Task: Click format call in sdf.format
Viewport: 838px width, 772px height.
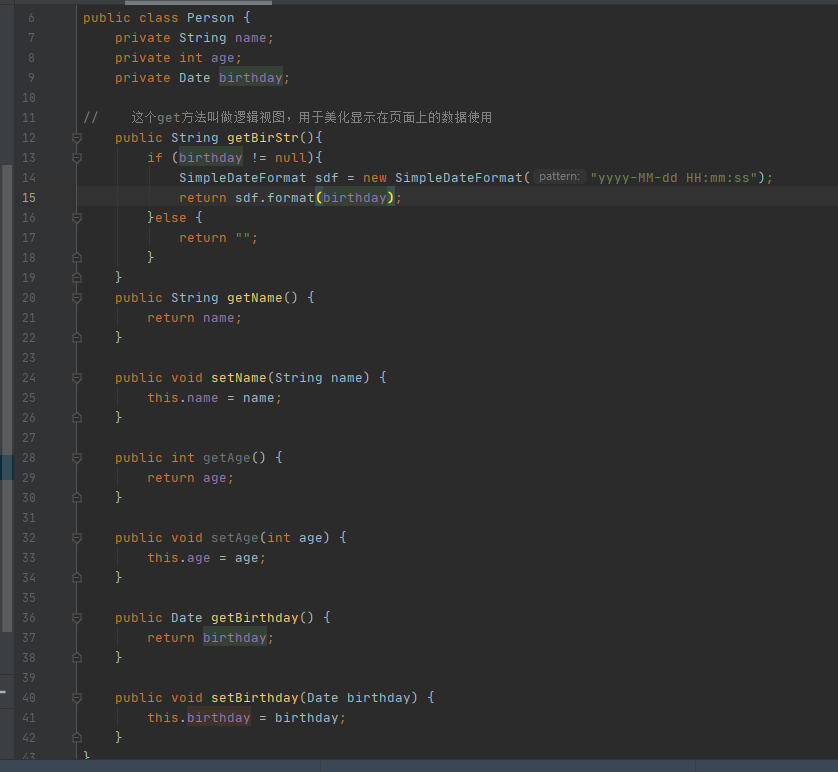Action: (x=291, y=198)
